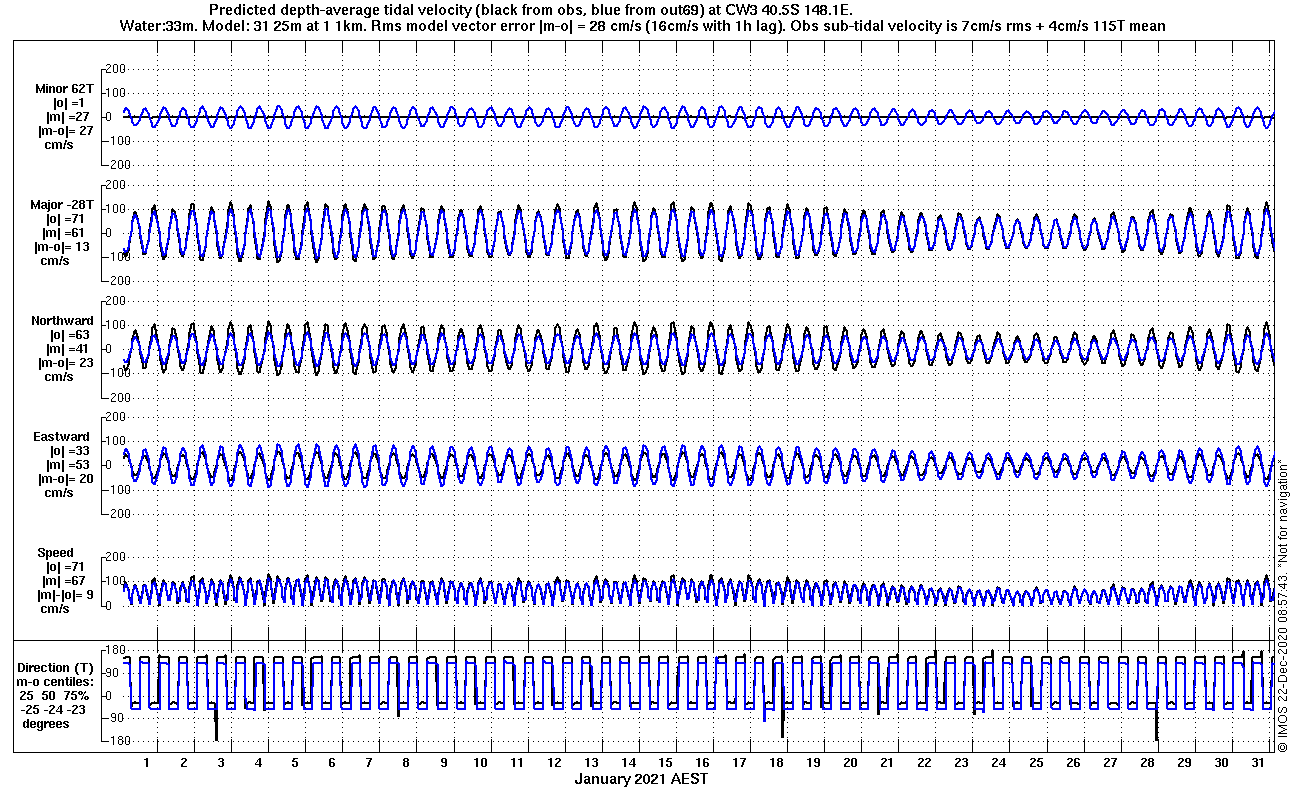This screenshot has height=800, width=1300.
Task: Click the 'January 2021 AEST' axis title
Action: tap(641, 779)
